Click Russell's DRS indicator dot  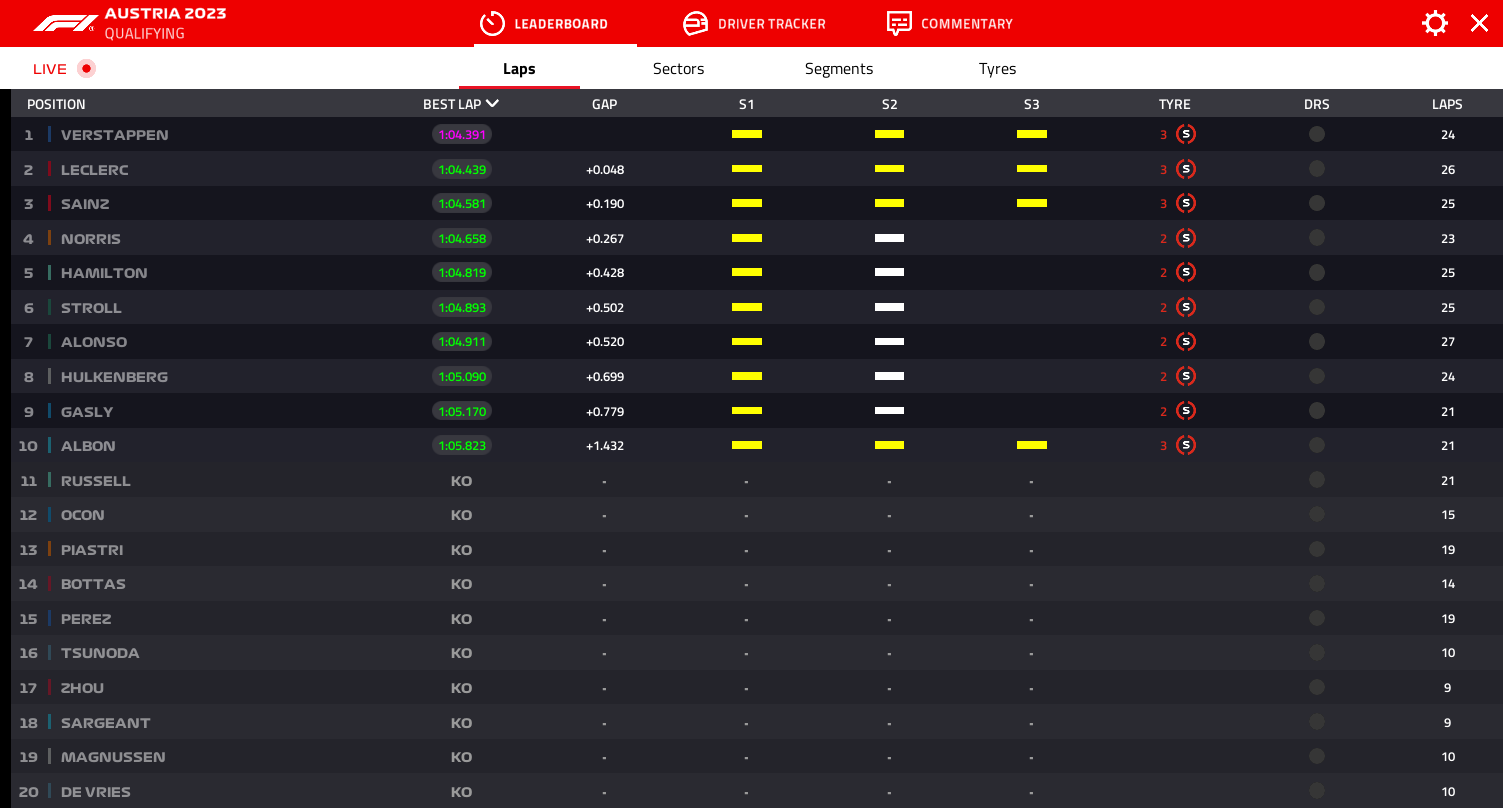[x=1317, y=480]
